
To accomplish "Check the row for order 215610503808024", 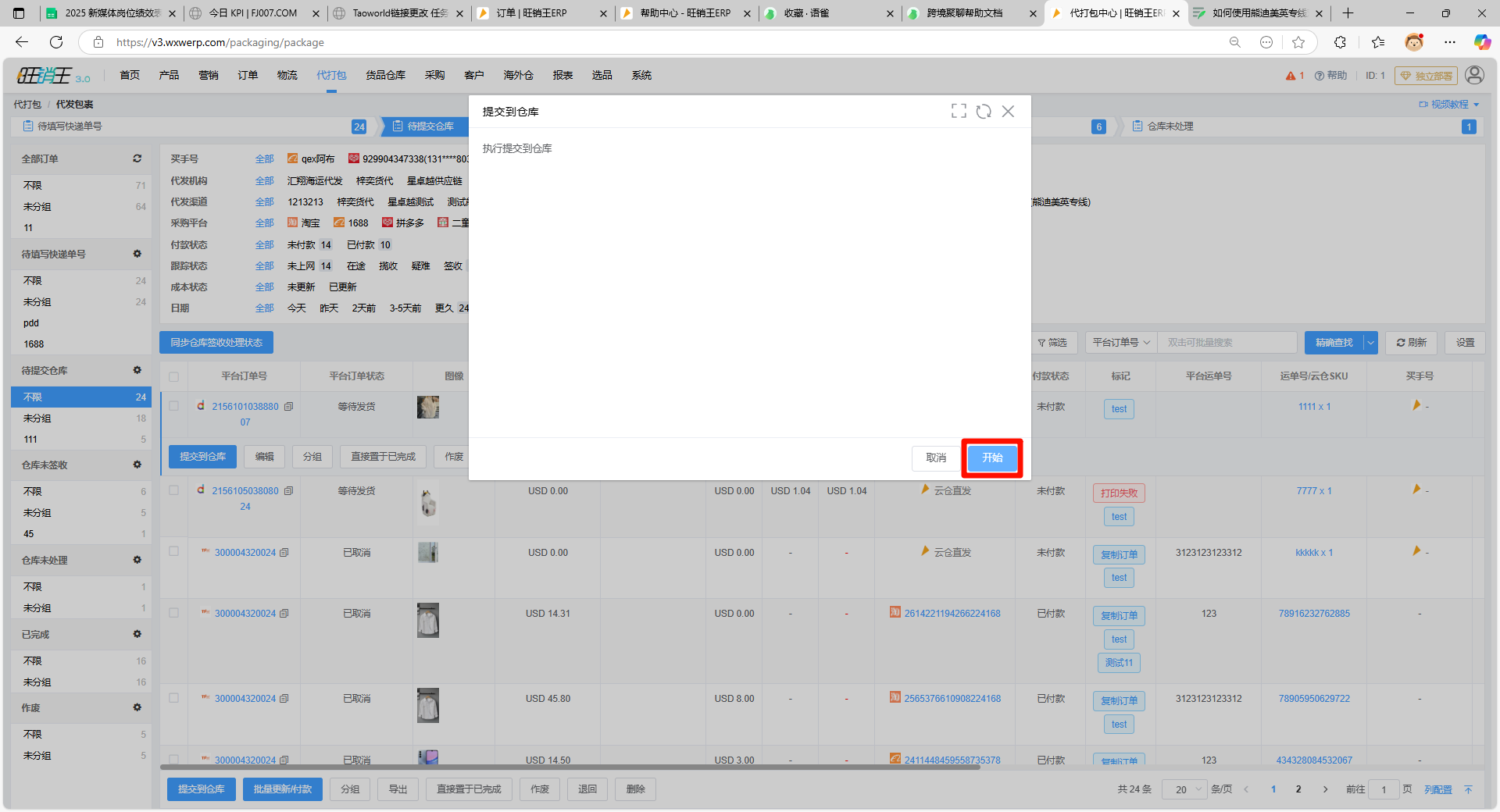I will pyautogui.click(x=173, y=490).
